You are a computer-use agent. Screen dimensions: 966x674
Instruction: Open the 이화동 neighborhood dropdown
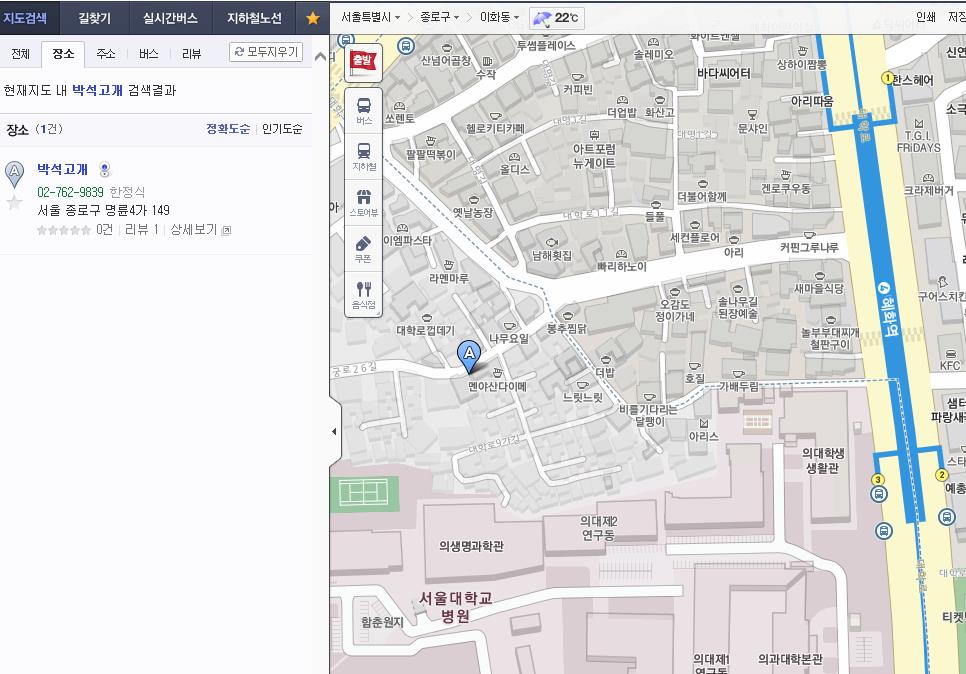(x=499, y=18)
